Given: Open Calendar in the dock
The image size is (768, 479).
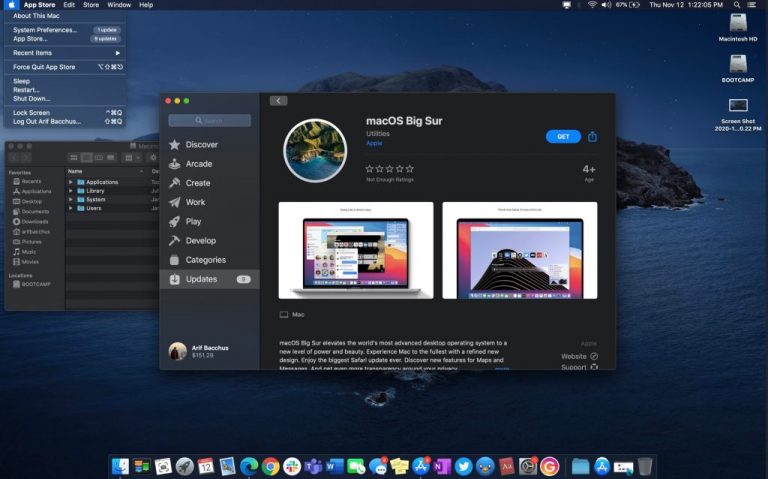Looking at the screenshot, I should pos(206,466).
